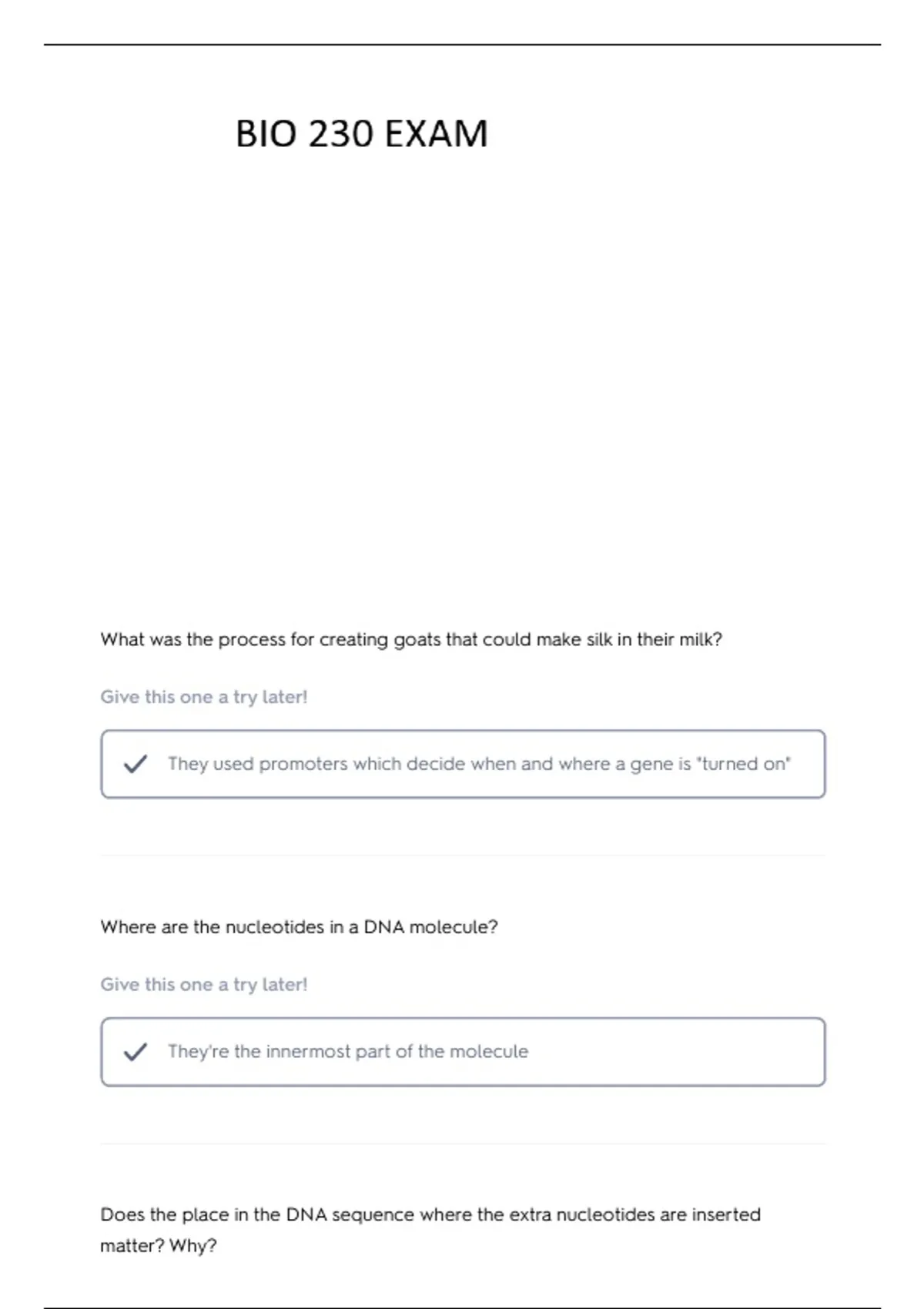Click the divider line below the promoters answer
924x1309 pixels.
(x=463, y=855)
